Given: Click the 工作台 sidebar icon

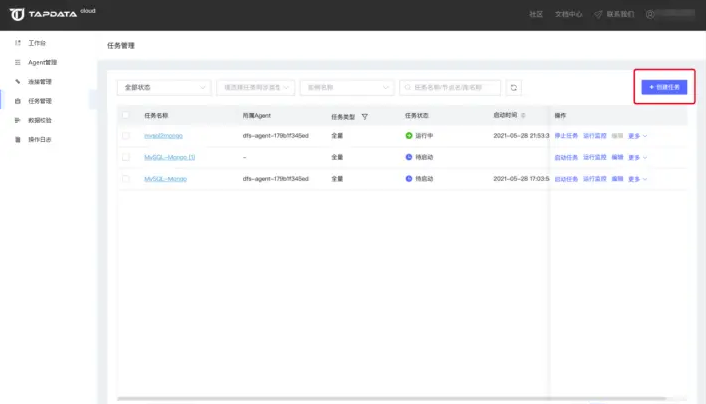Looking at the screenshot, I should [17, 44].
